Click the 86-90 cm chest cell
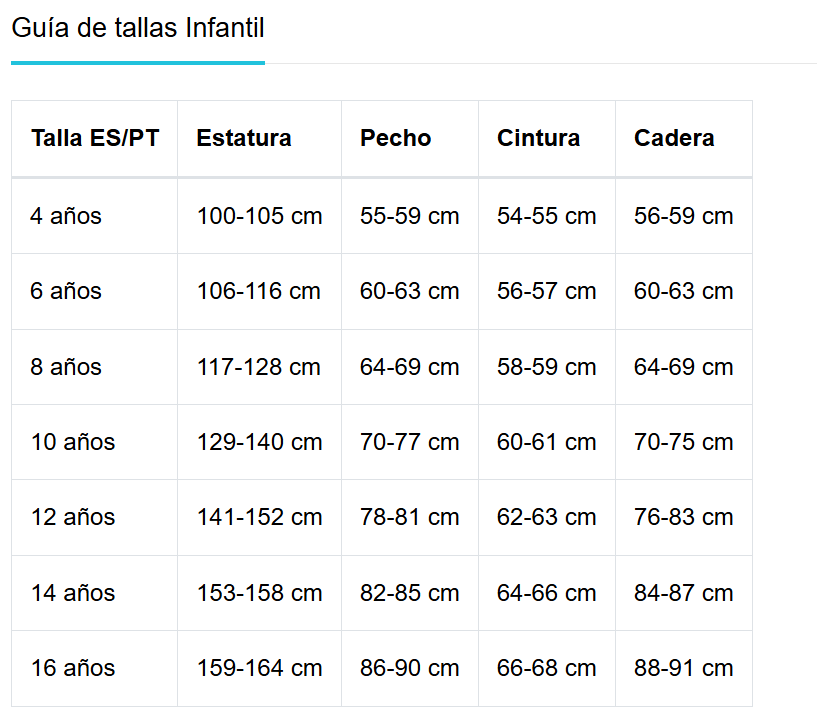The image size is (817, 711). pos(409,668)
